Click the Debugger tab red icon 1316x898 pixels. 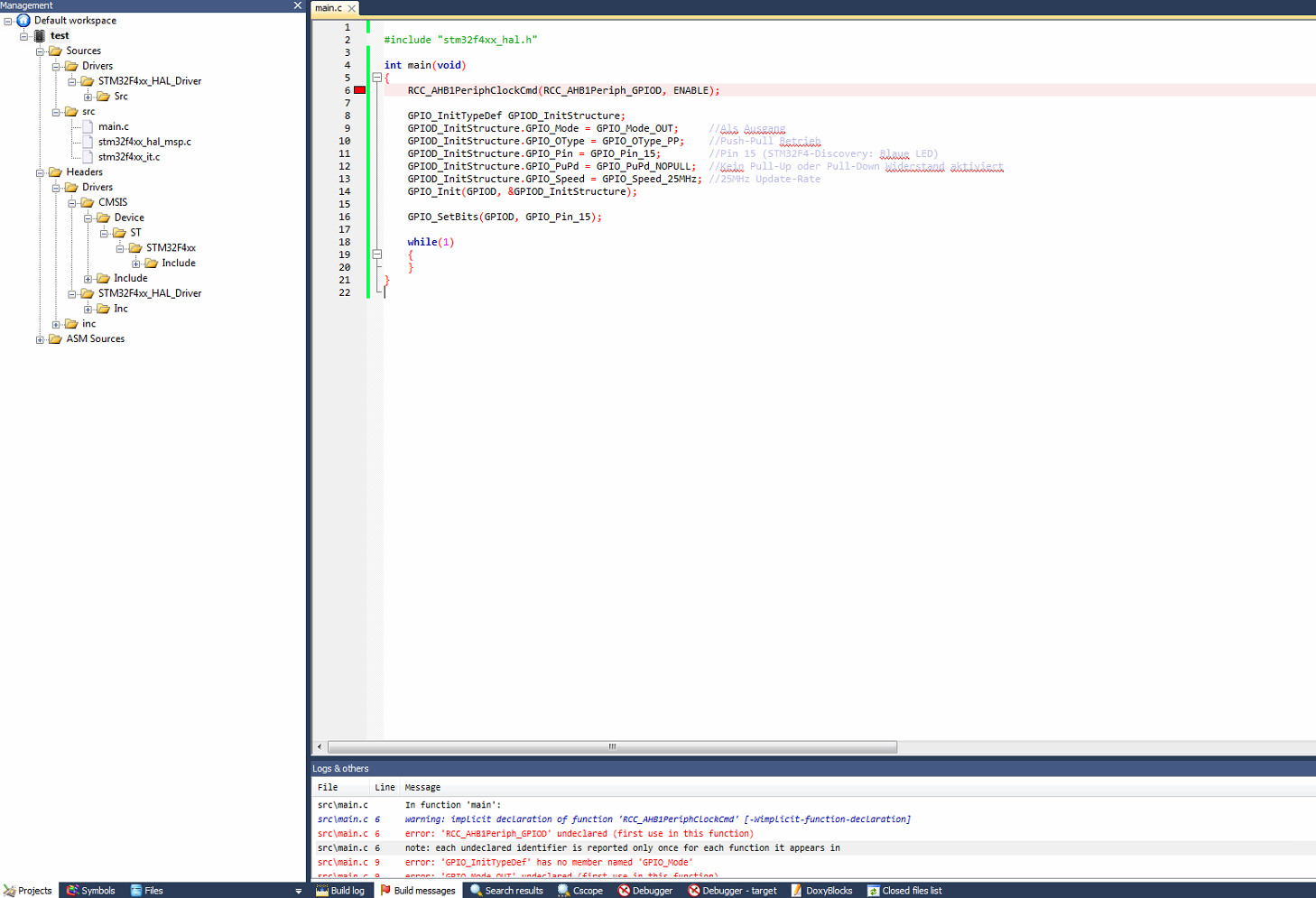(624, 891)
